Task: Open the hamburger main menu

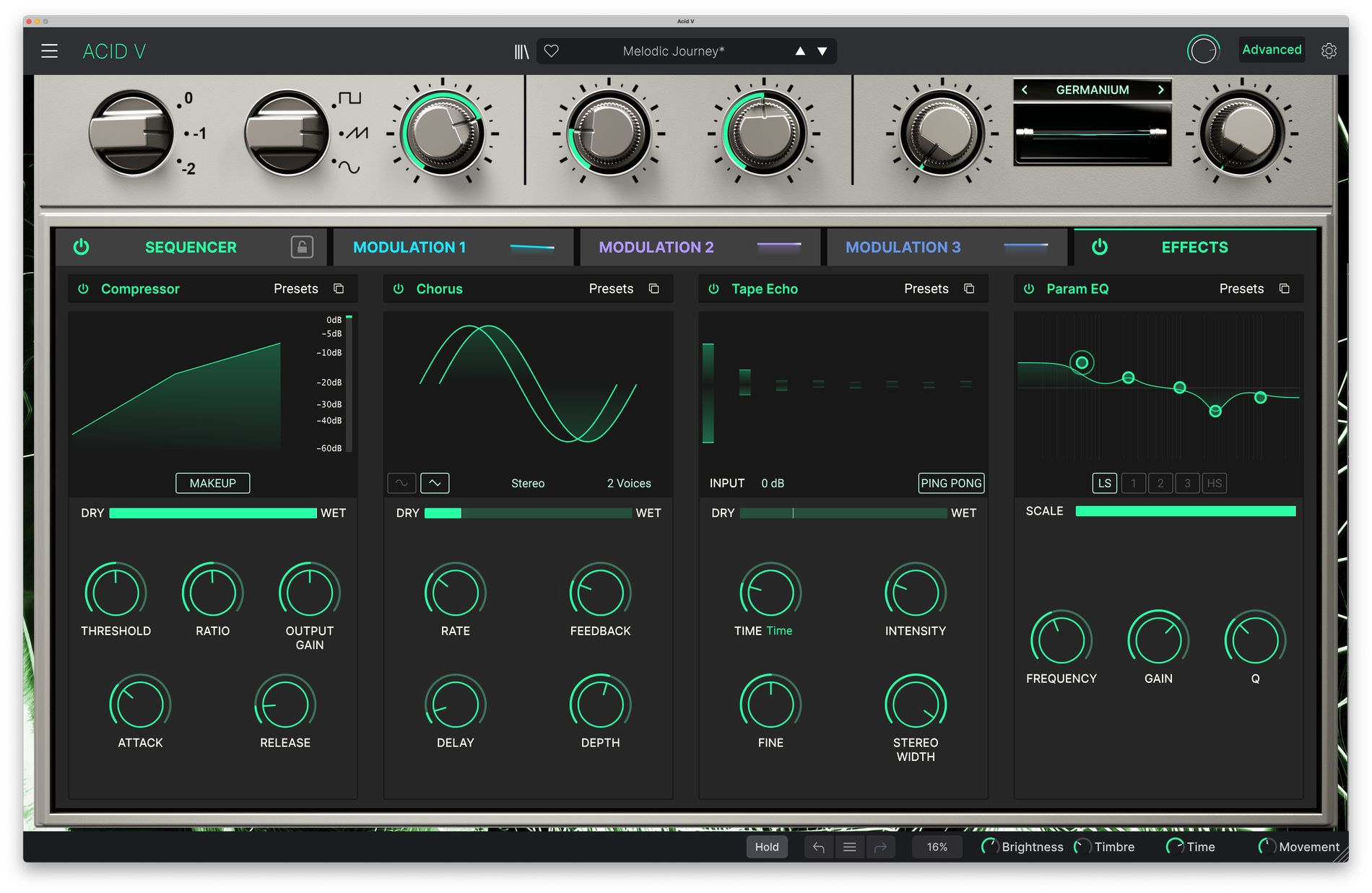Action: pyautogui.click(x=49, y=51)
